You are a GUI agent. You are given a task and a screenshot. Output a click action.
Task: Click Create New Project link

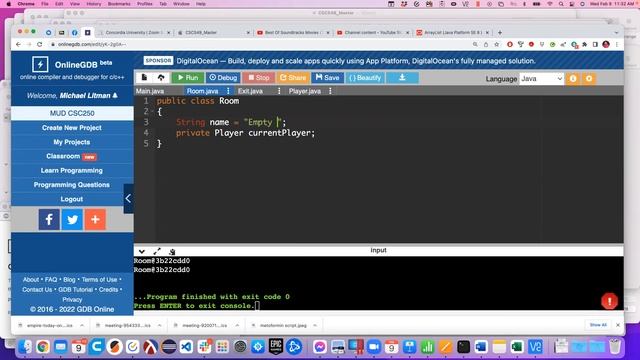coord(72,128)
